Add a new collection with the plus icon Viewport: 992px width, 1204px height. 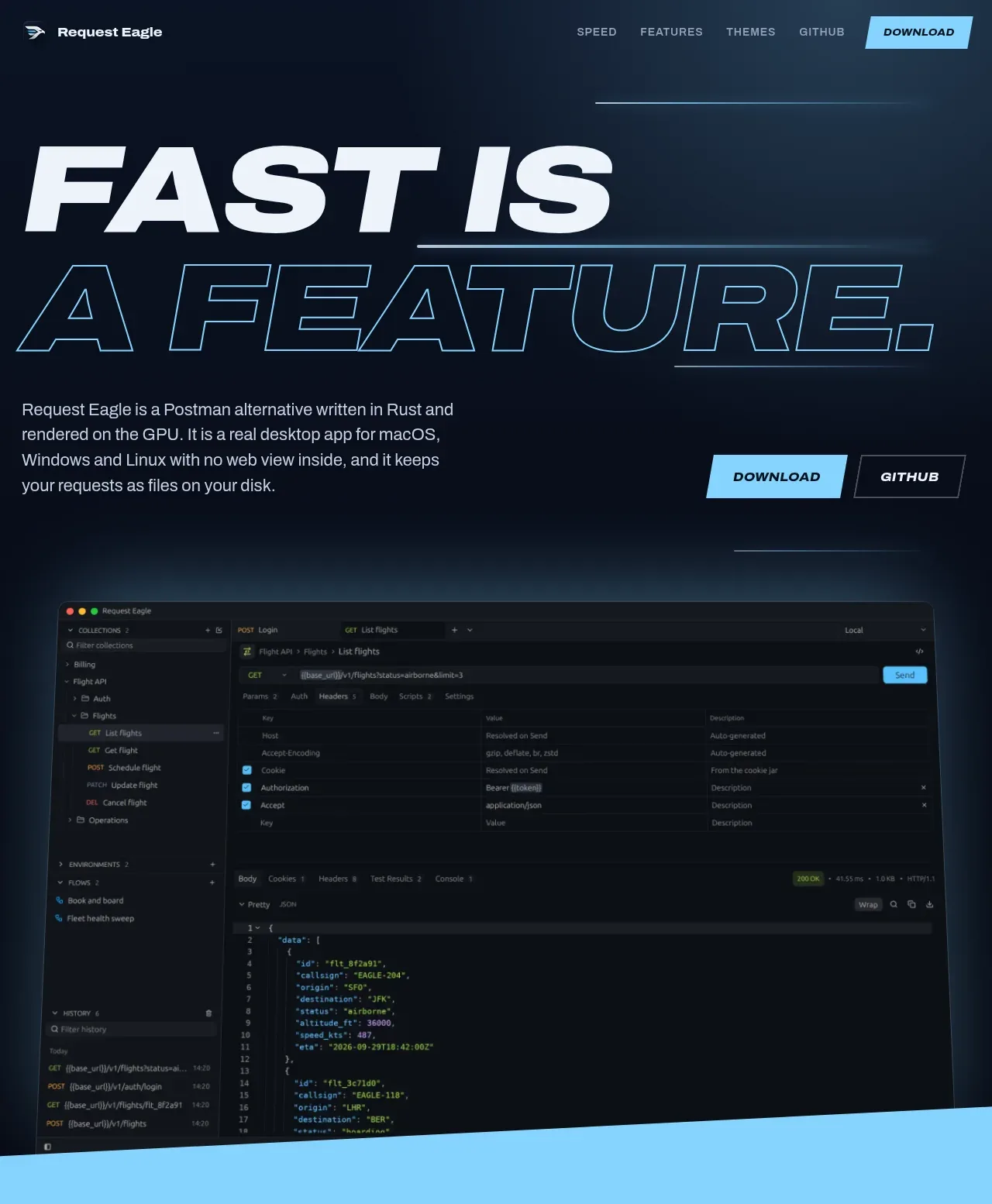coord(208,631)
